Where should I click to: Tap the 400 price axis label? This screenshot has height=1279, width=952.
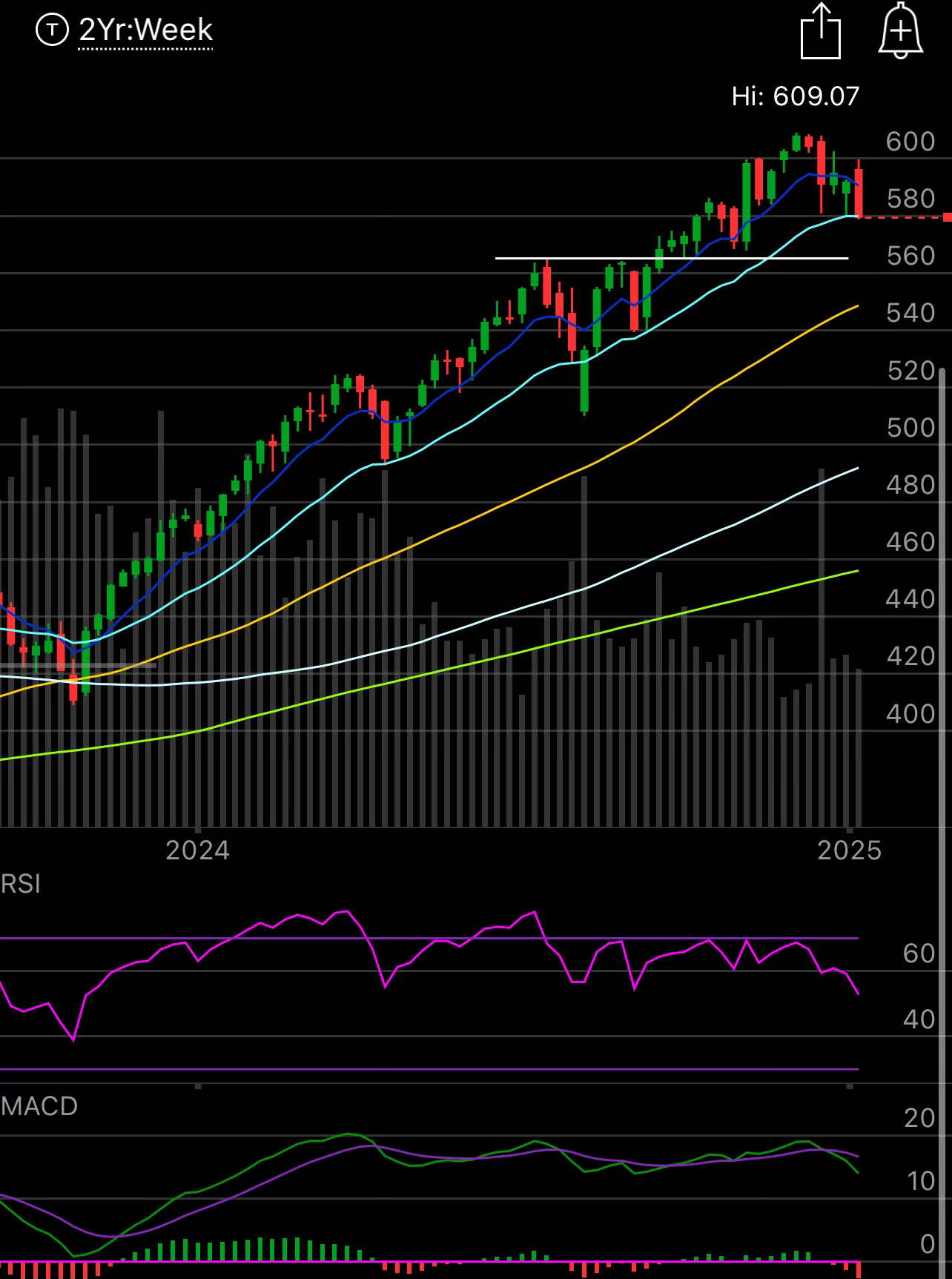[910, 714]
